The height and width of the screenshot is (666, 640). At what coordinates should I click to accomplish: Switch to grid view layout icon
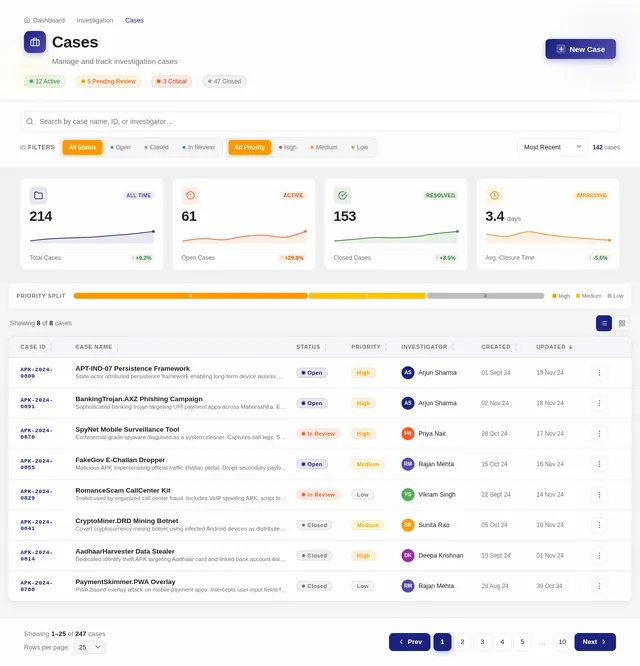(x=622, y=323)
